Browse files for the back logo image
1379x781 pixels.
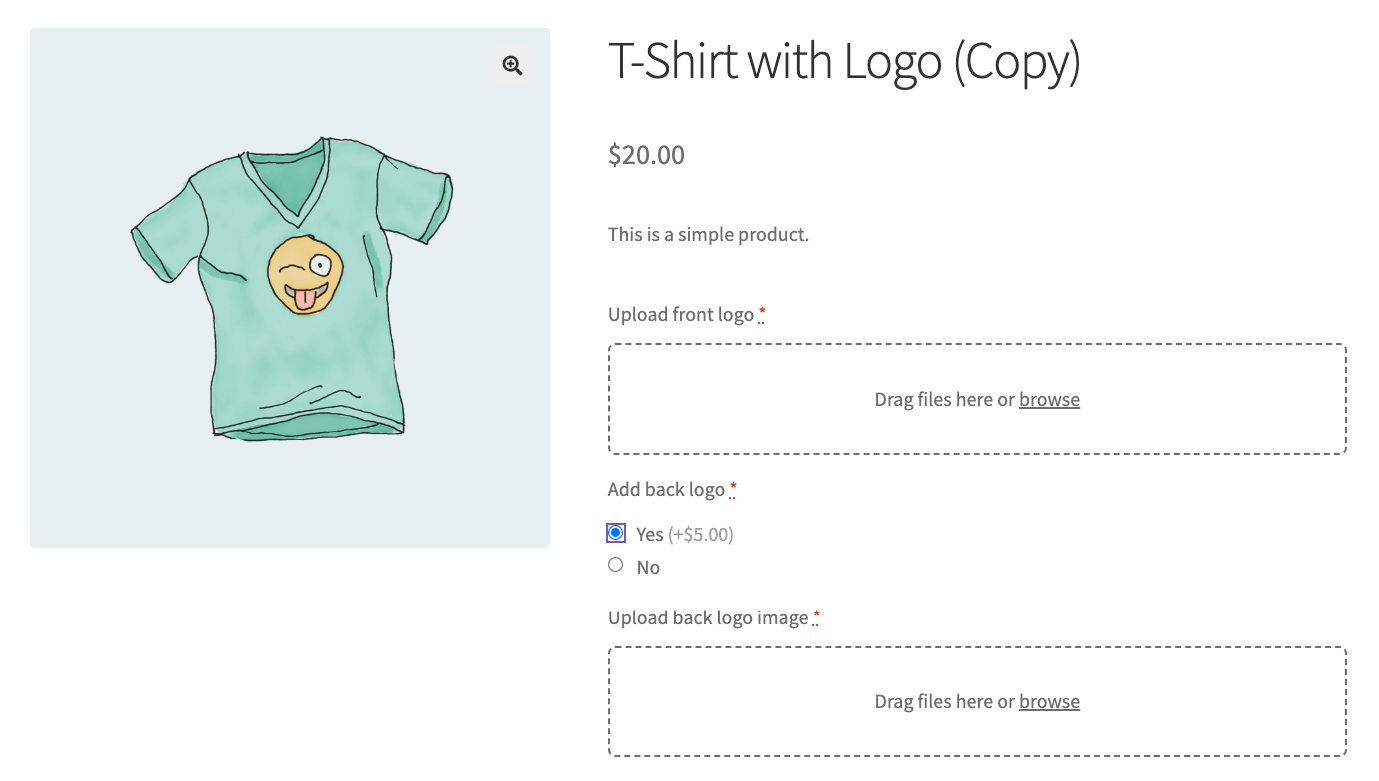[x=1049, y=701]
